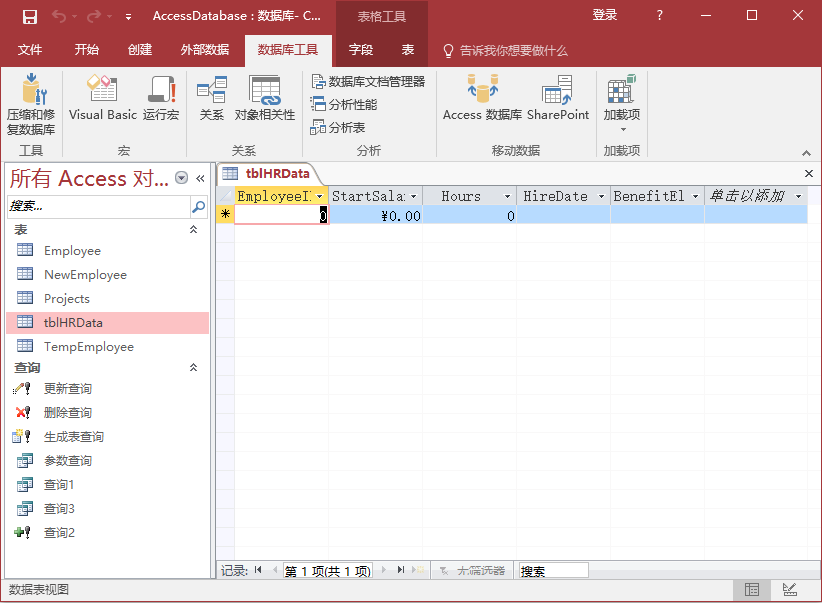Image resolution: width=822 pixels, height=603 pixels.
Task: Select Datasheet view button in status bar
Action: click(x=752, y=590)
